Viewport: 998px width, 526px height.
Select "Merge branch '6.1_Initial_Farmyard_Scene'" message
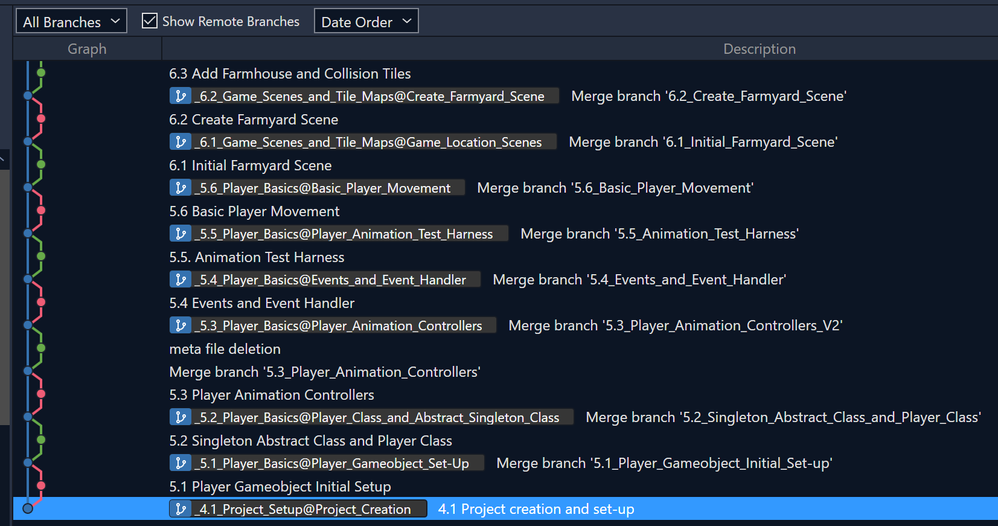click(x=703, y=142)
